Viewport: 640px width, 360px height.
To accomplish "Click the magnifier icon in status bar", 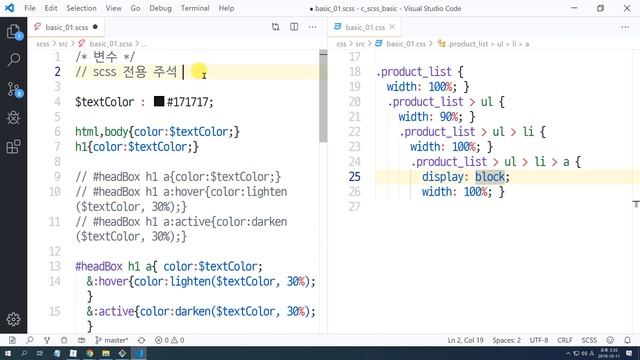I will 30,340.
